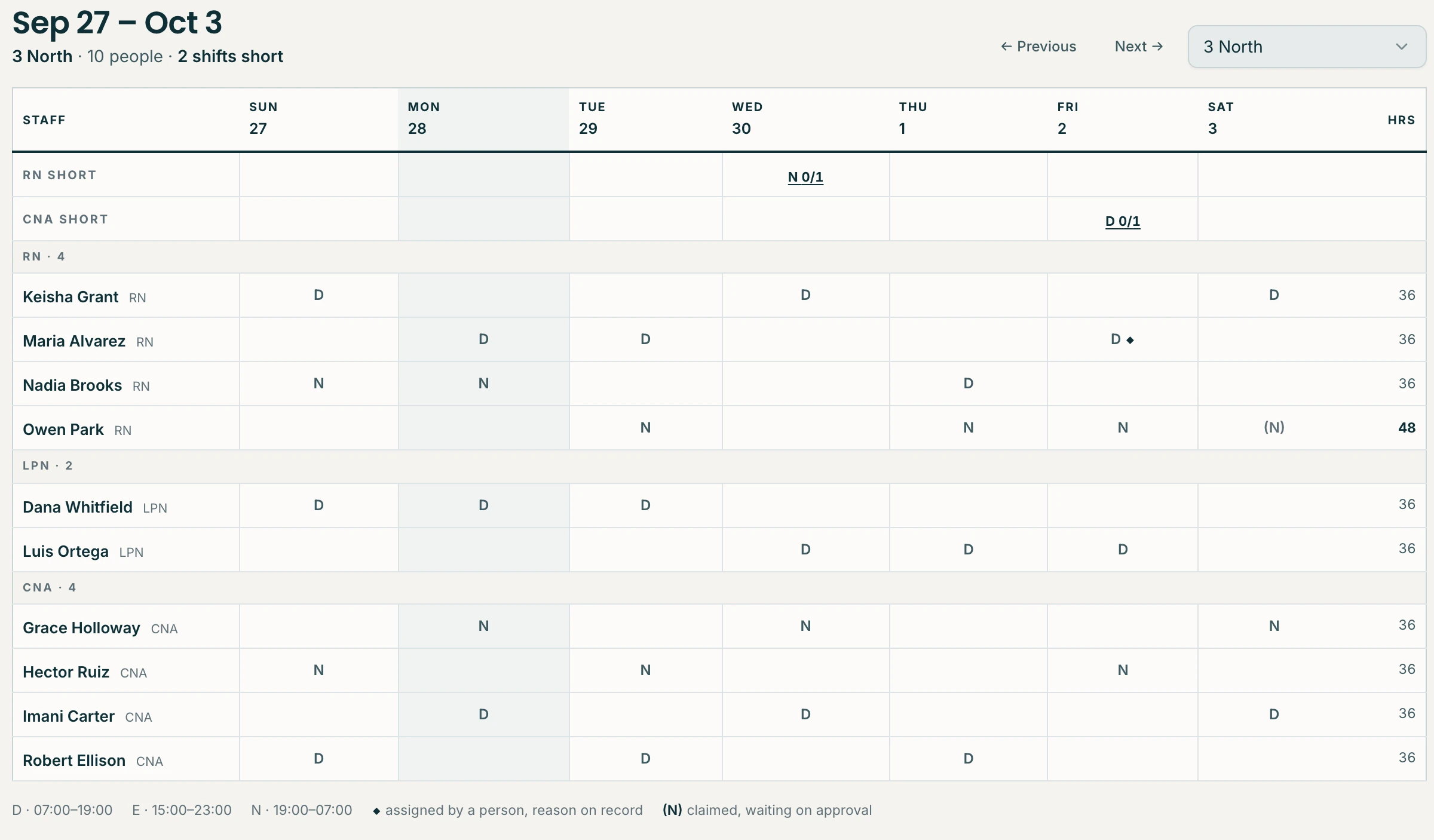Select Maria Alvarez's Friday D shift with diamond
Viewport: 1434px width, 840px height.
coord(1123,339)
